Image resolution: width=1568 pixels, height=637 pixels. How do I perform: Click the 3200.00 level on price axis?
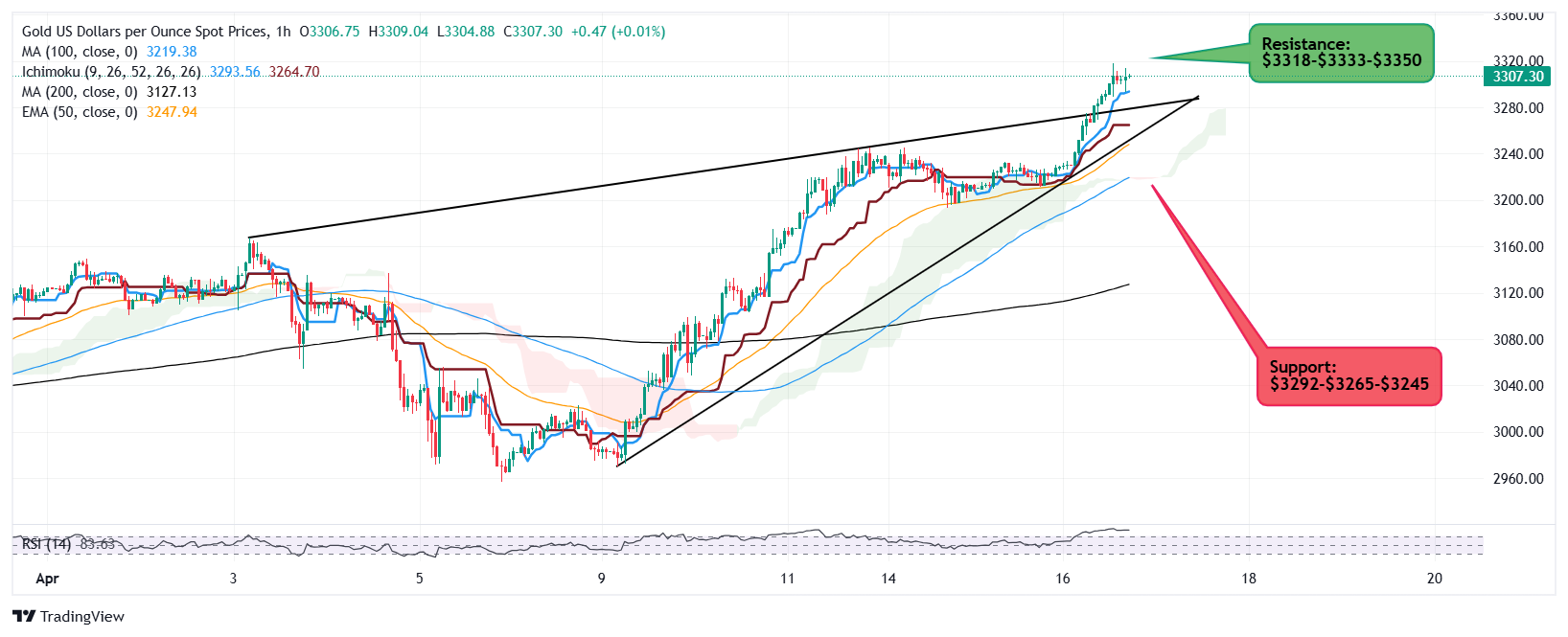[x=1518, y=200]
